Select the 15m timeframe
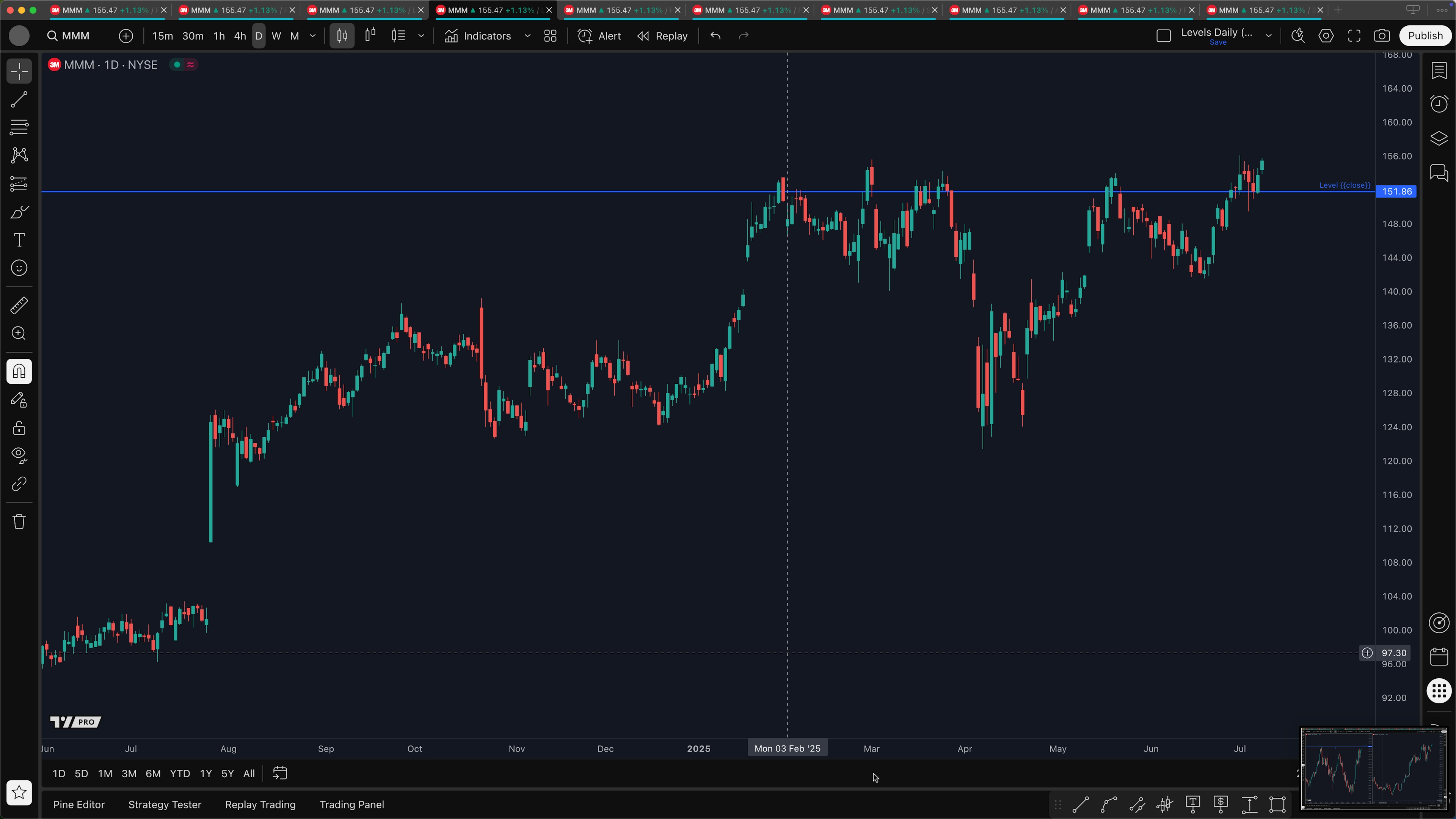The image size is (1456, 819). click(x=162, y=36)
